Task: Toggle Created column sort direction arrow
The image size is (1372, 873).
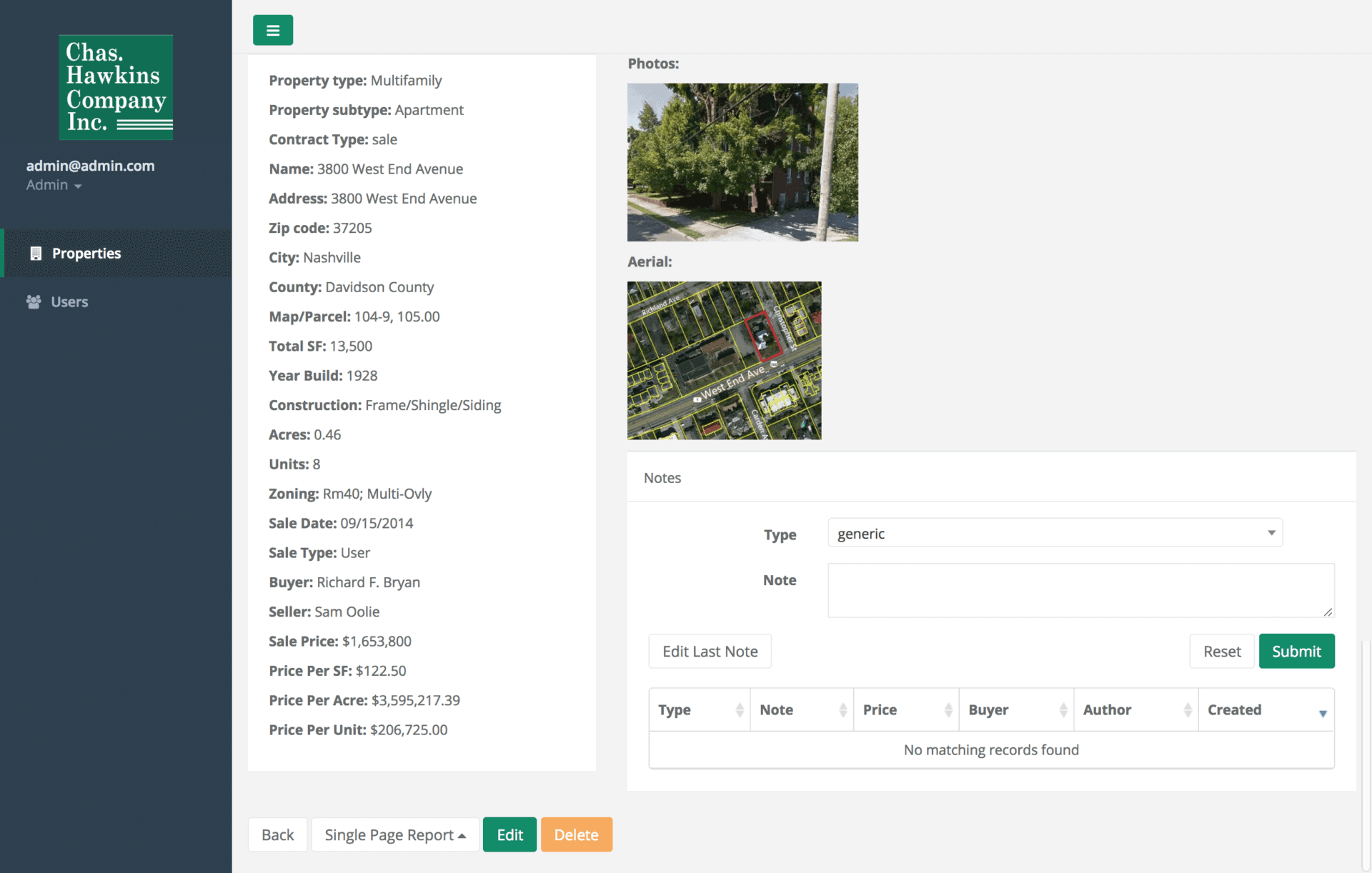Action: tap(1322, 712)
